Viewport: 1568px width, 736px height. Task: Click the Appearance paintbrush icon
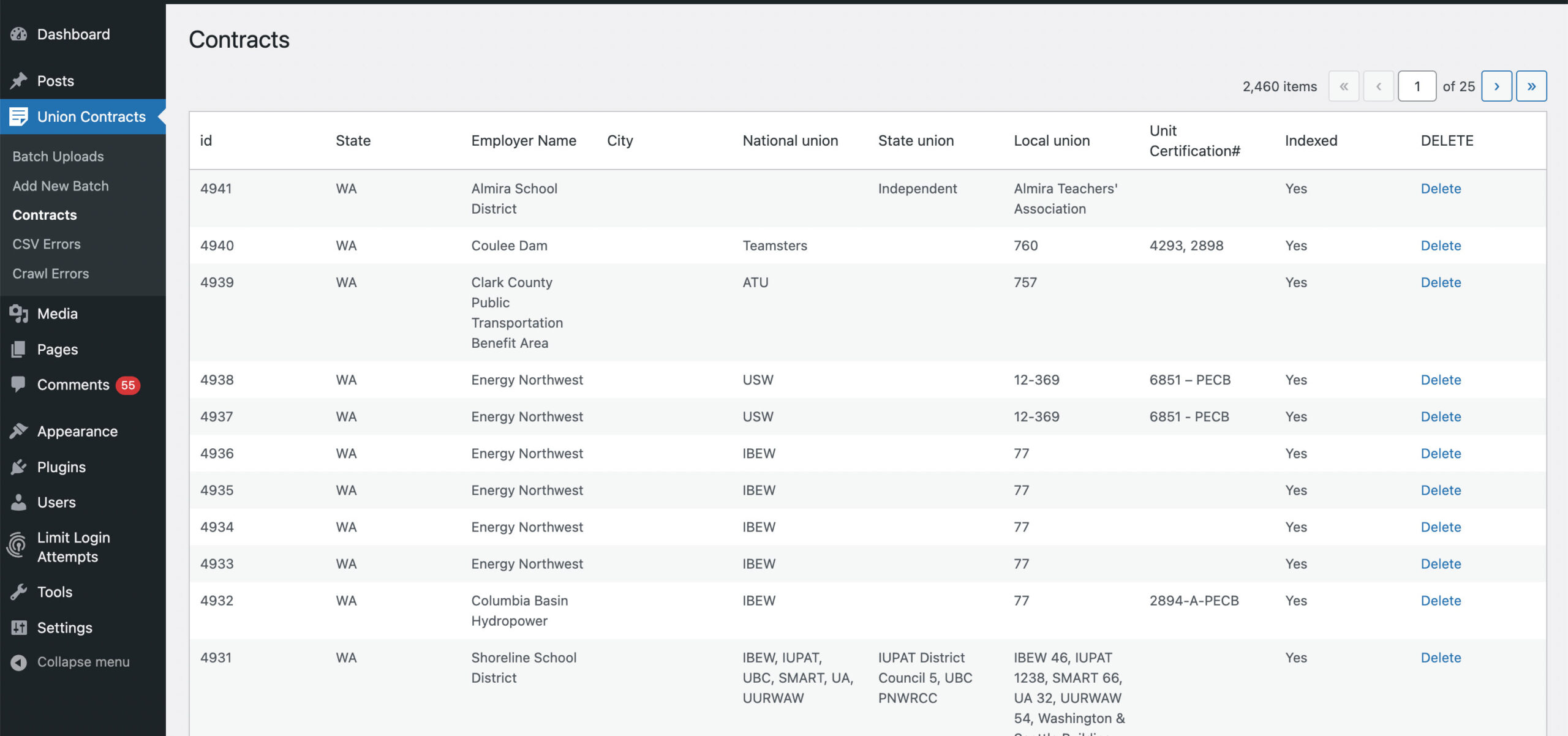tap(19, 431)
